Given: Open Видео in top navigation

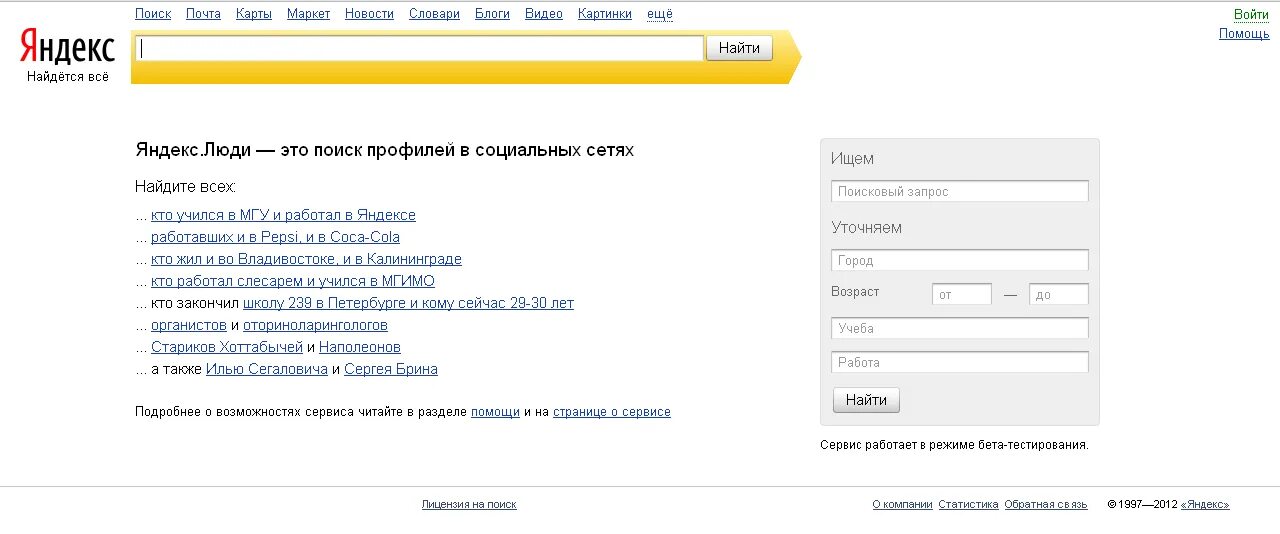Looking at the screenshot, I should (x=544, y=14).
